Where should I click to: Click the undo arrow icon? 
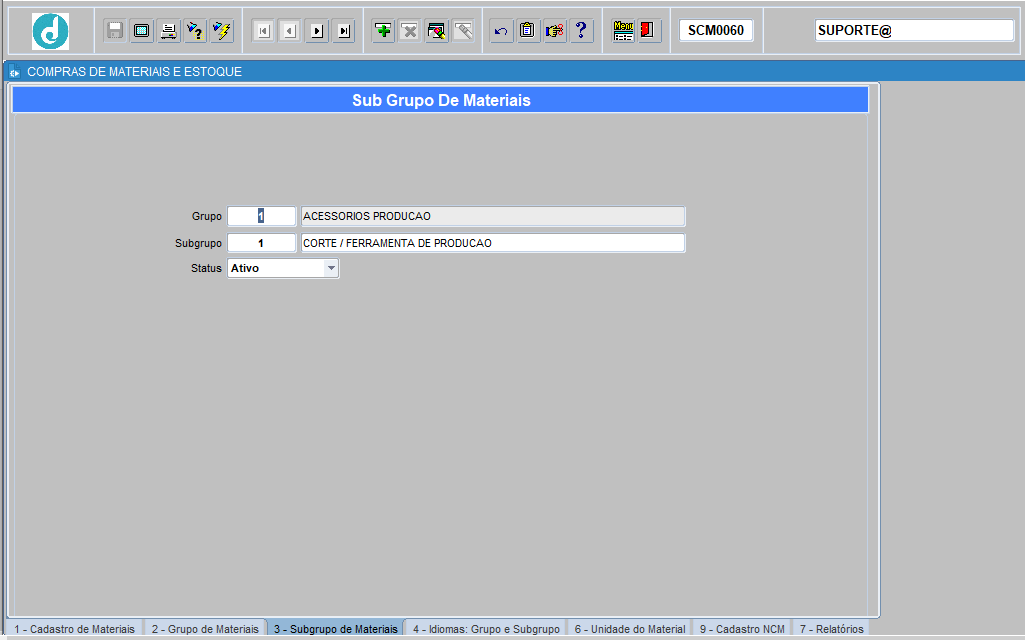coord(501,31)
